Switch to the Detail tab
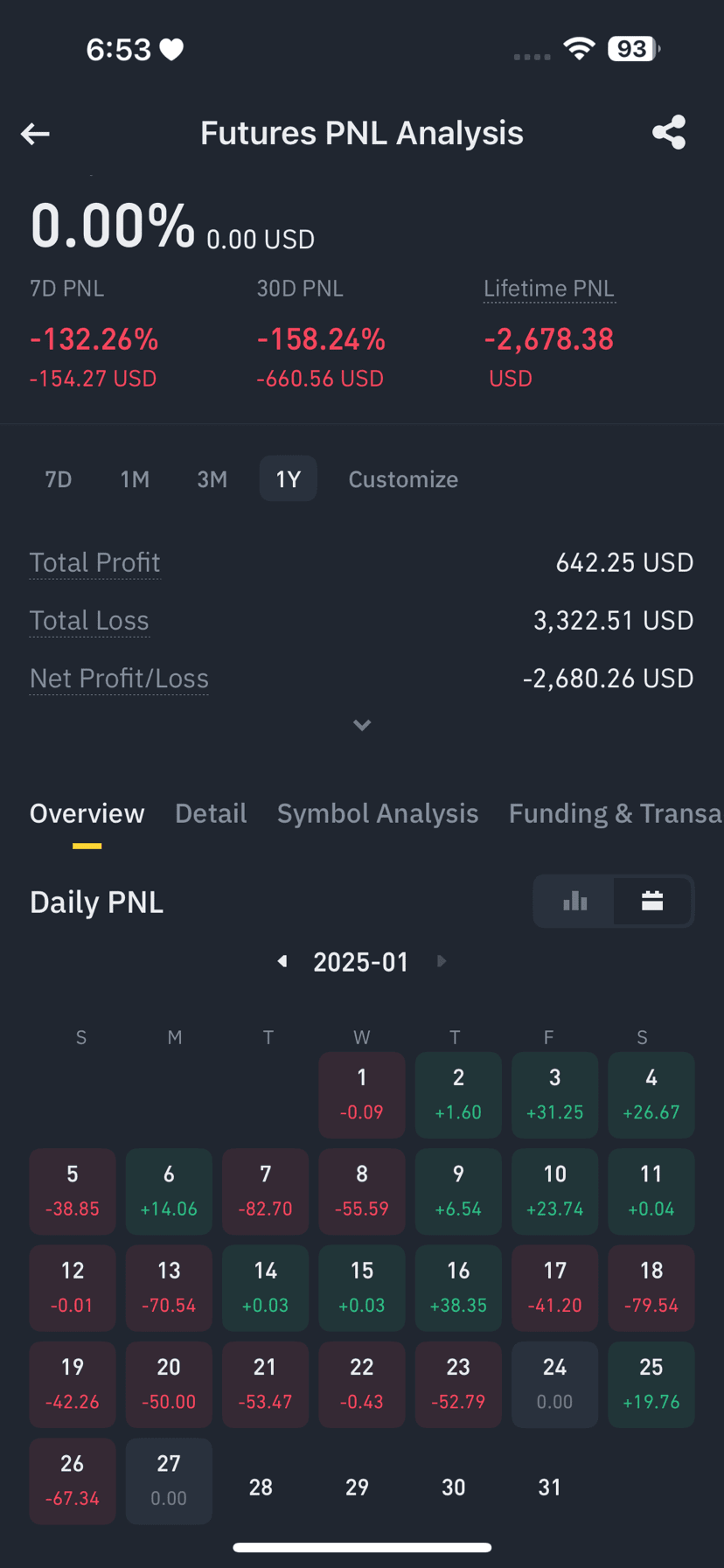The height and width of the screenshot is (1568, 724). [211, 813]
